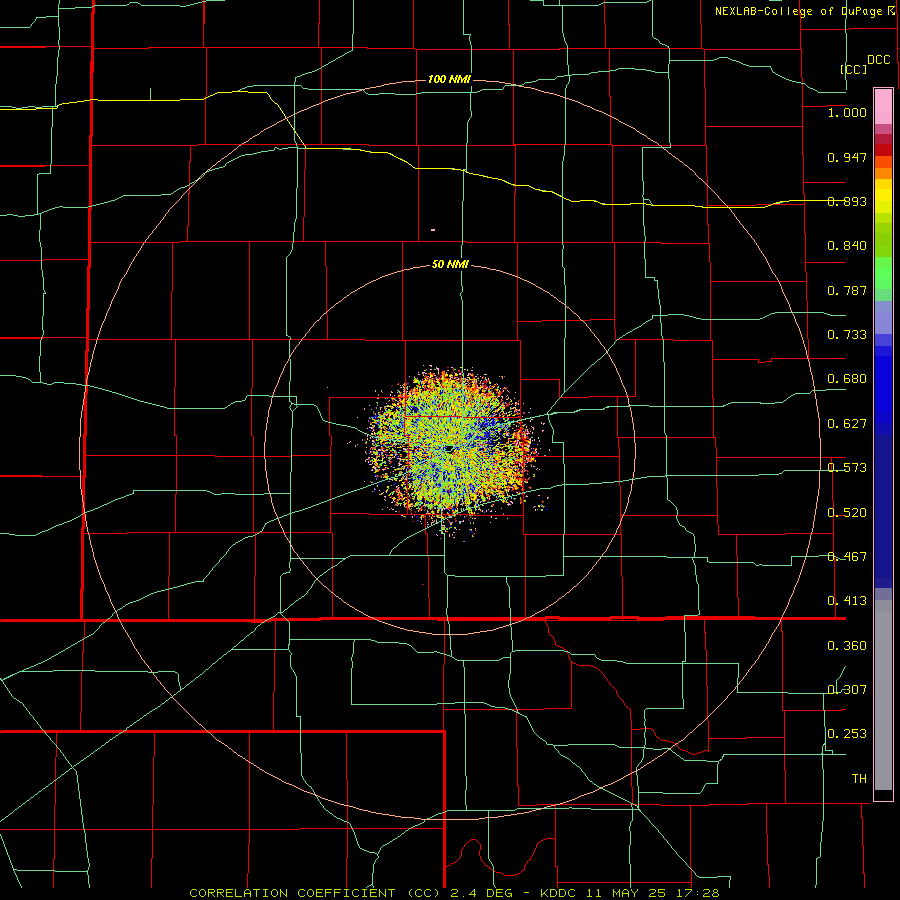Select the 0.413 scale value
900x900 pixels.
[x=847, y=601]
